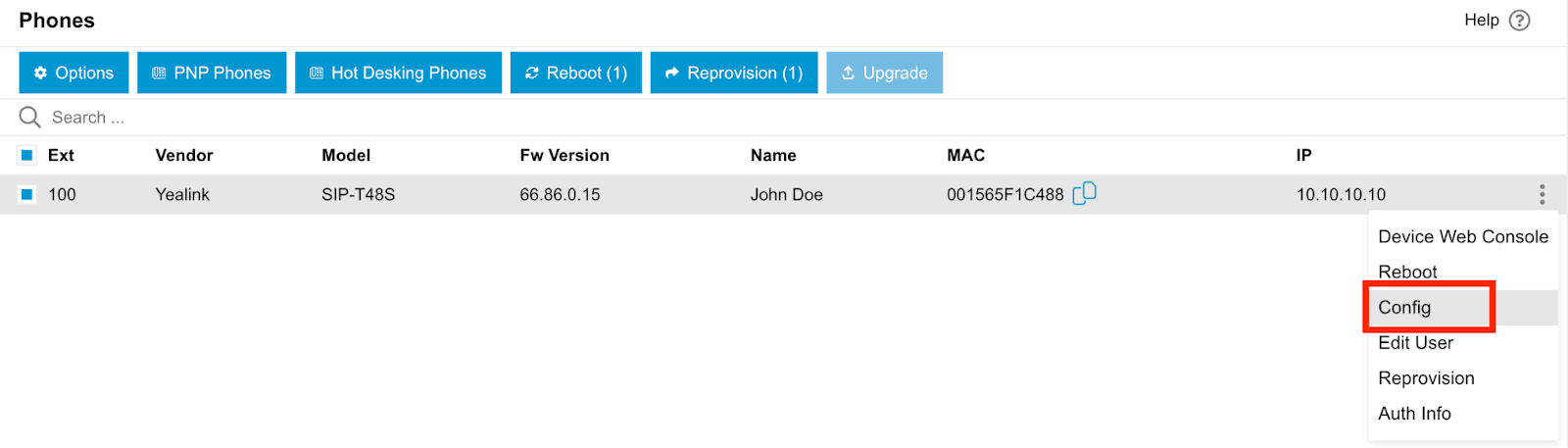
Task: Choose Reboot in the context menu
Action: tap(1407, 272)
